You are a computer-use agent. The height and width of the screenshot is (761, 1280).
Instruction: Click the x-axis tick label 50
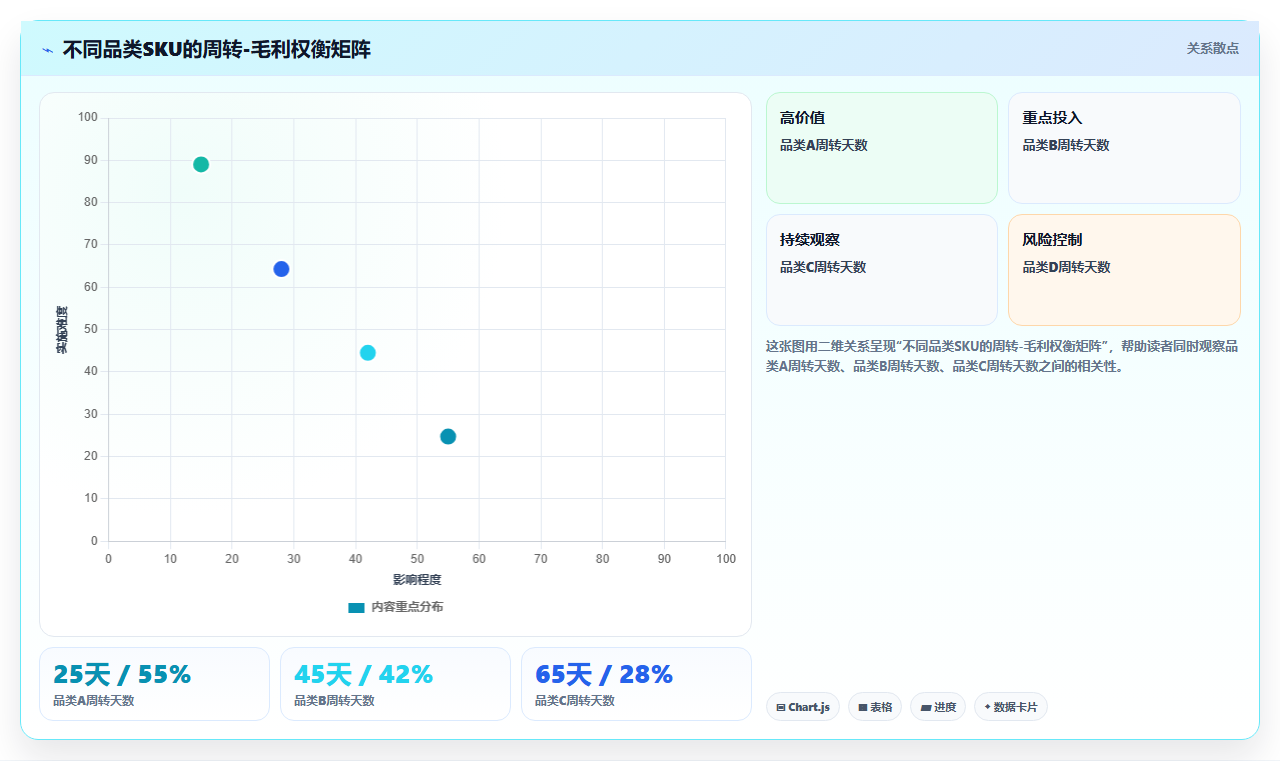(x=417, y=559)
